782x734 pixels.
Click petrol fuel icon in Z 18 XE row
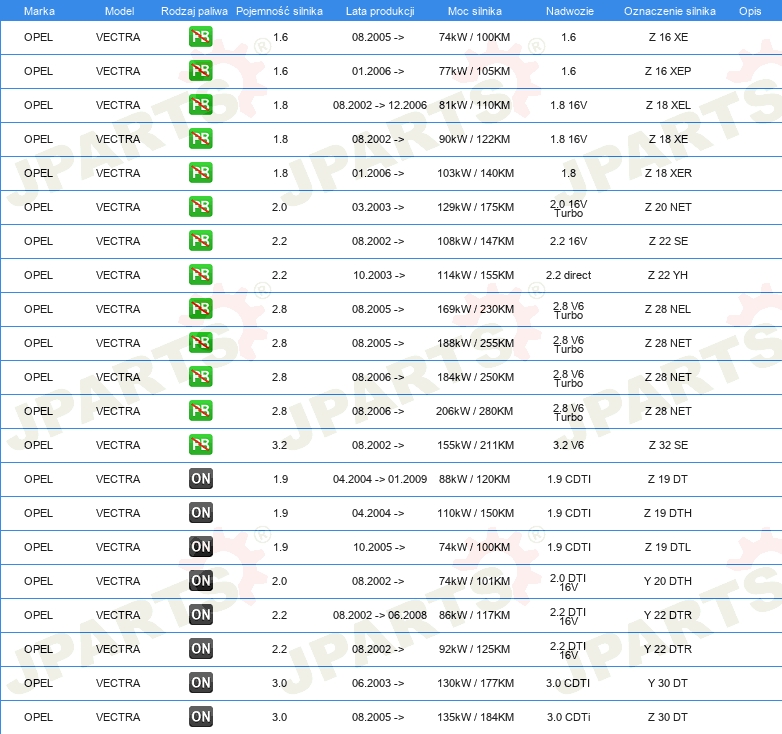coord(200,139)
